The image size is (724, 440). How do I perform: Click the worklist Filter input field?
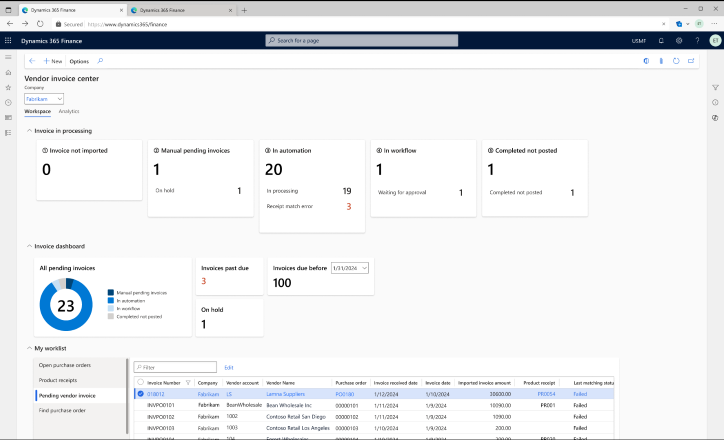coord(175,367)
